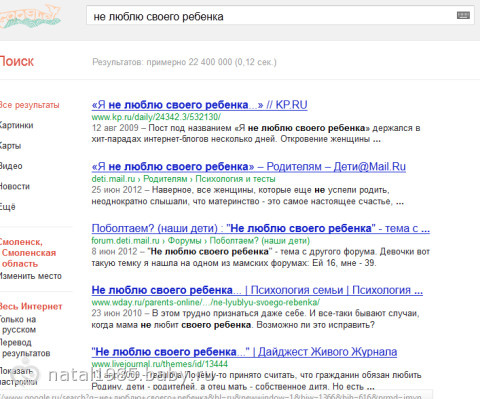Click the forum.deti.mail.ru breadcrumb URL

pos(201,241)
